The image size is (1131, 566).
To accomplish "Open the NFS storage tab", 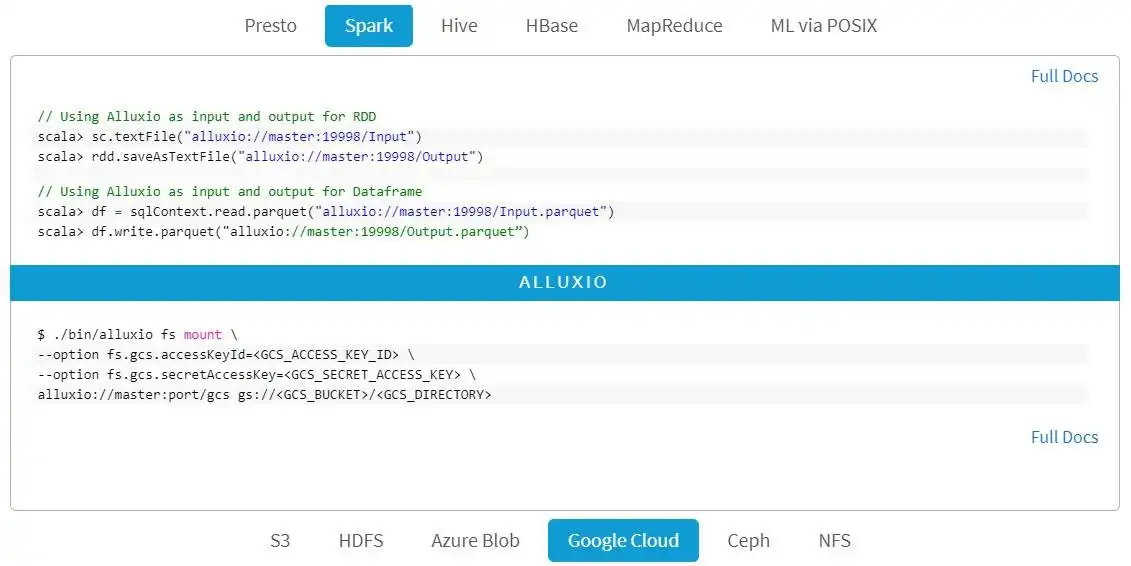I will pos(835,540).
